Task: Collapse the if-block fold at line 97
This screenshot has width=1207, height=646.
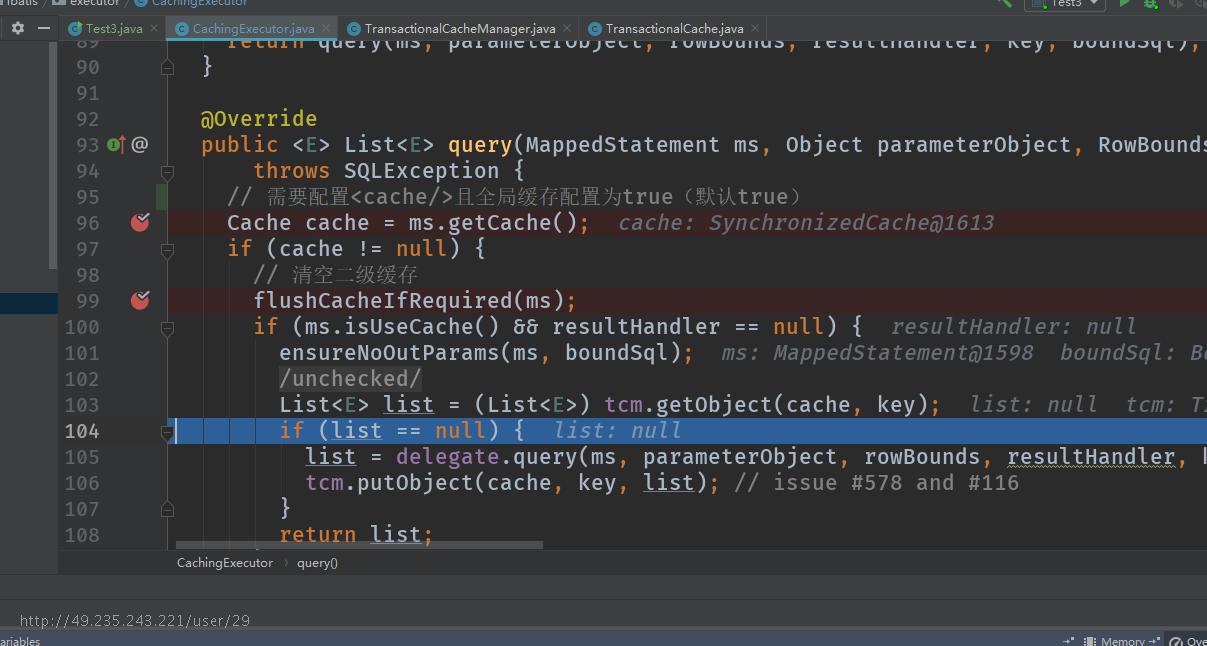Action: tap(167, 249)
